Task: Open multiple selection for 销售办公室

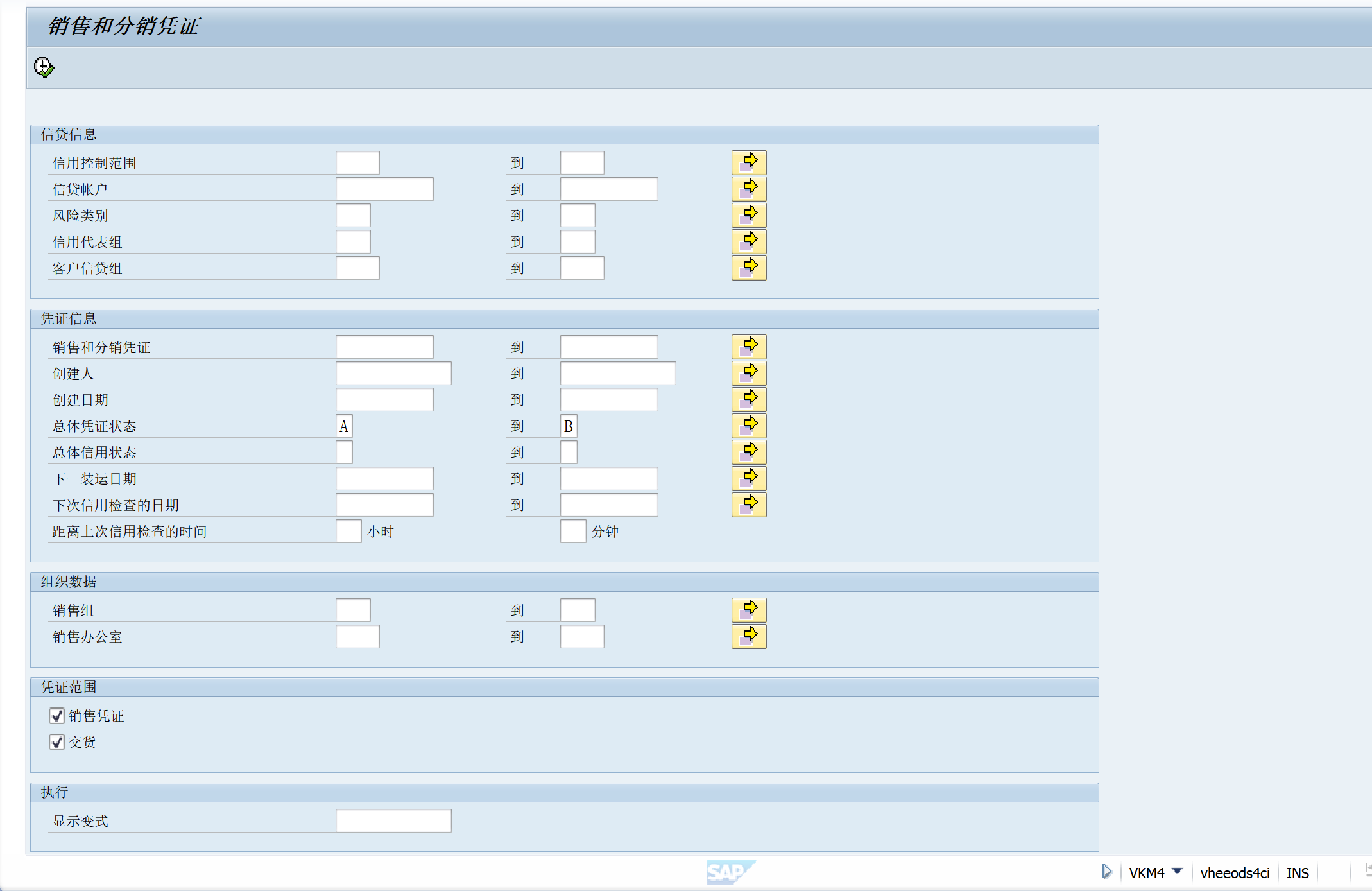Action: coord(749,636)
